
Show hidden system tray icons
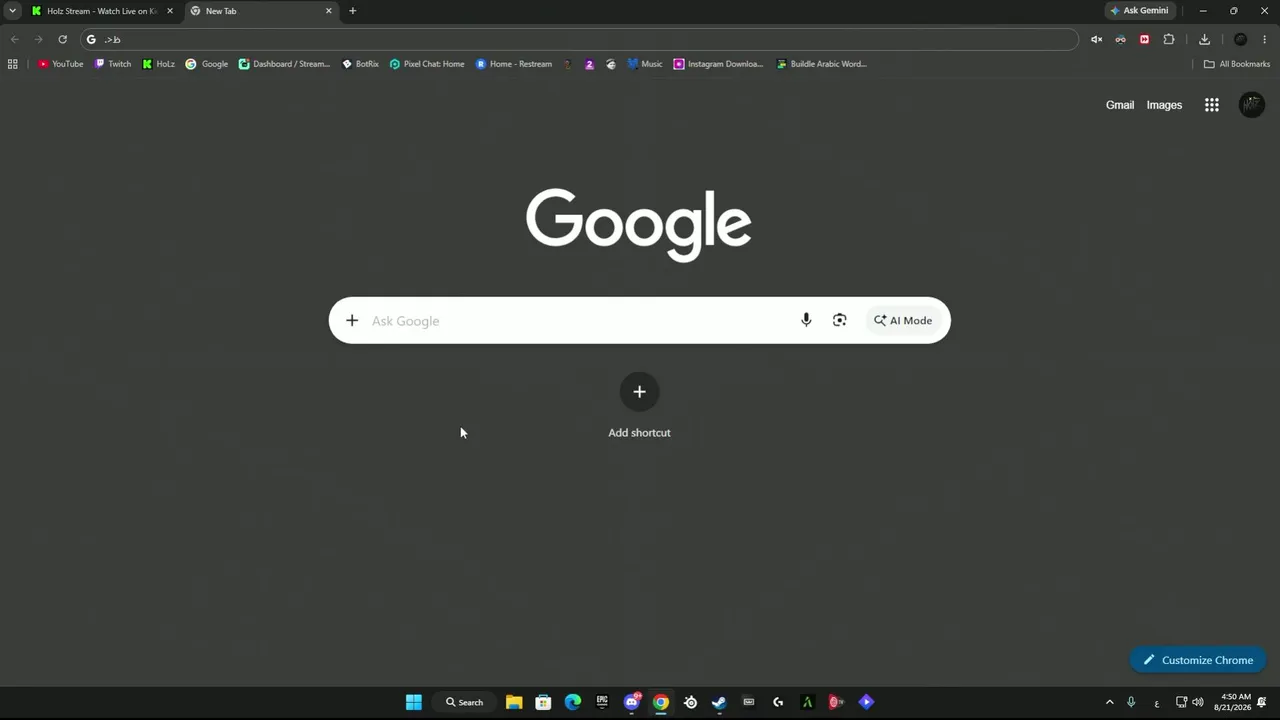point(1109,702)
